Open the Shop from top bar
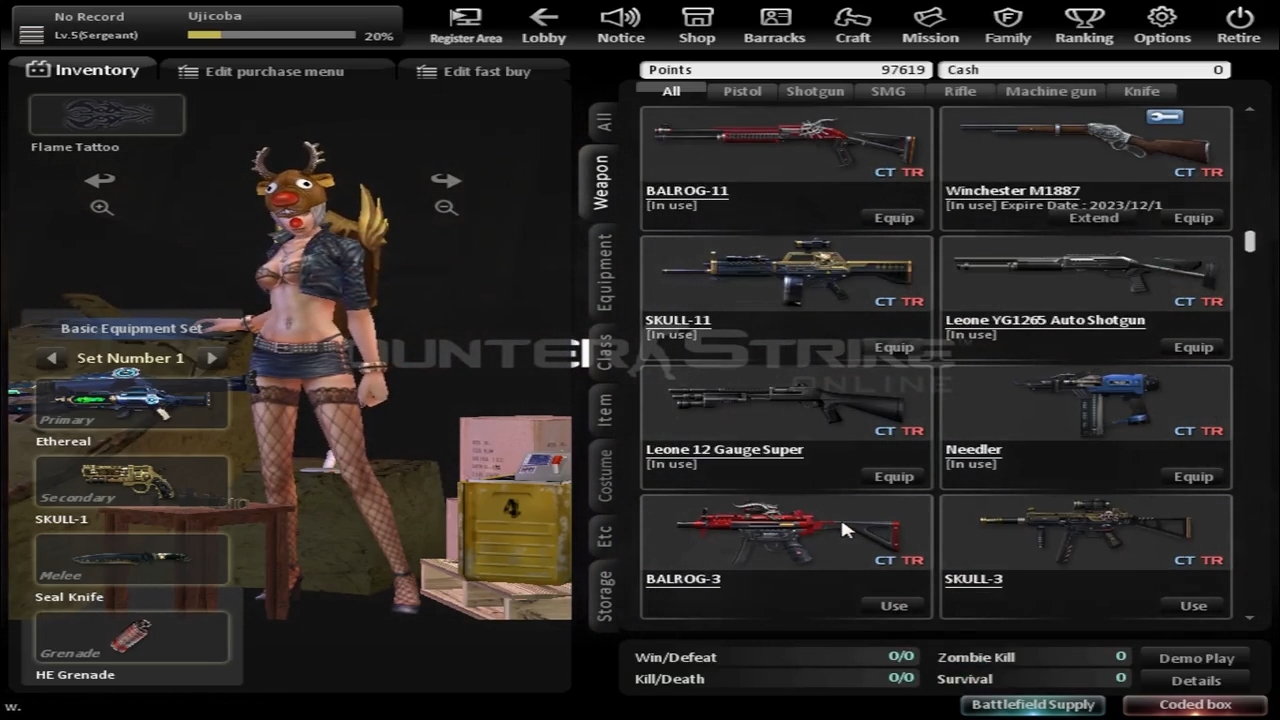1280x720 pixels. 697,26
